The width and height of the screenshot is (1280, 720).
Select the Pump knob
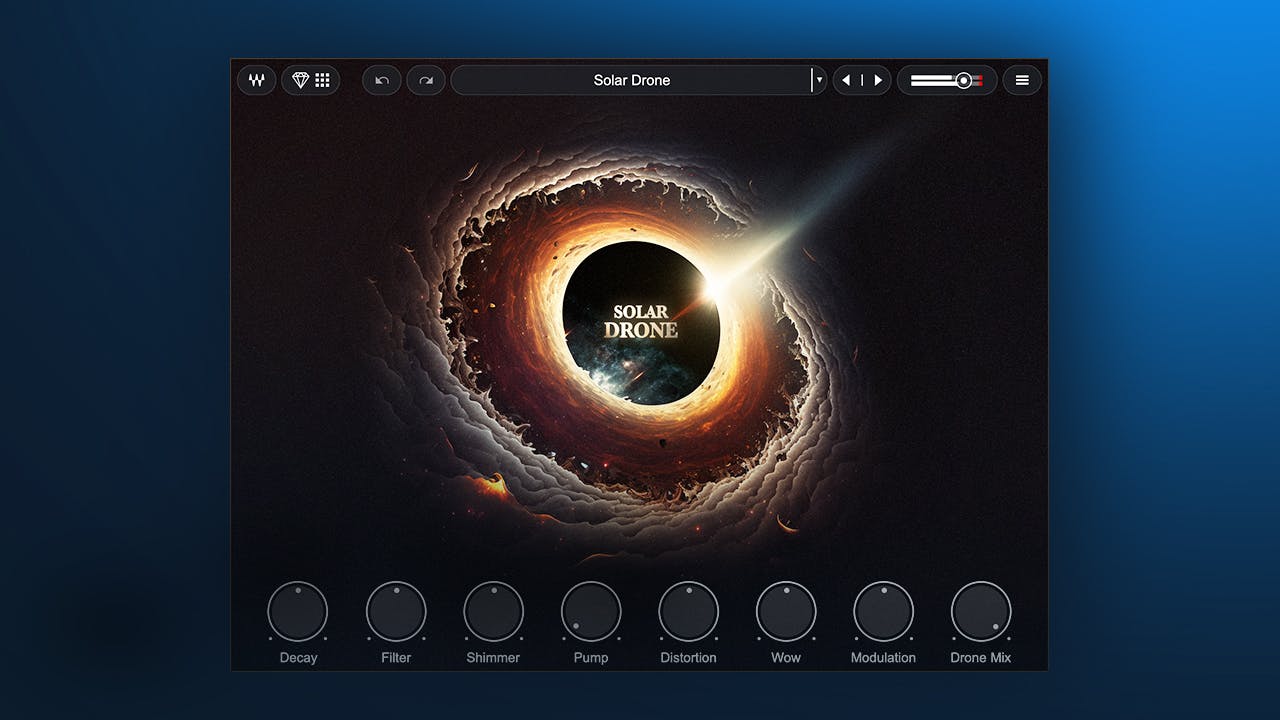click(591, 611)
